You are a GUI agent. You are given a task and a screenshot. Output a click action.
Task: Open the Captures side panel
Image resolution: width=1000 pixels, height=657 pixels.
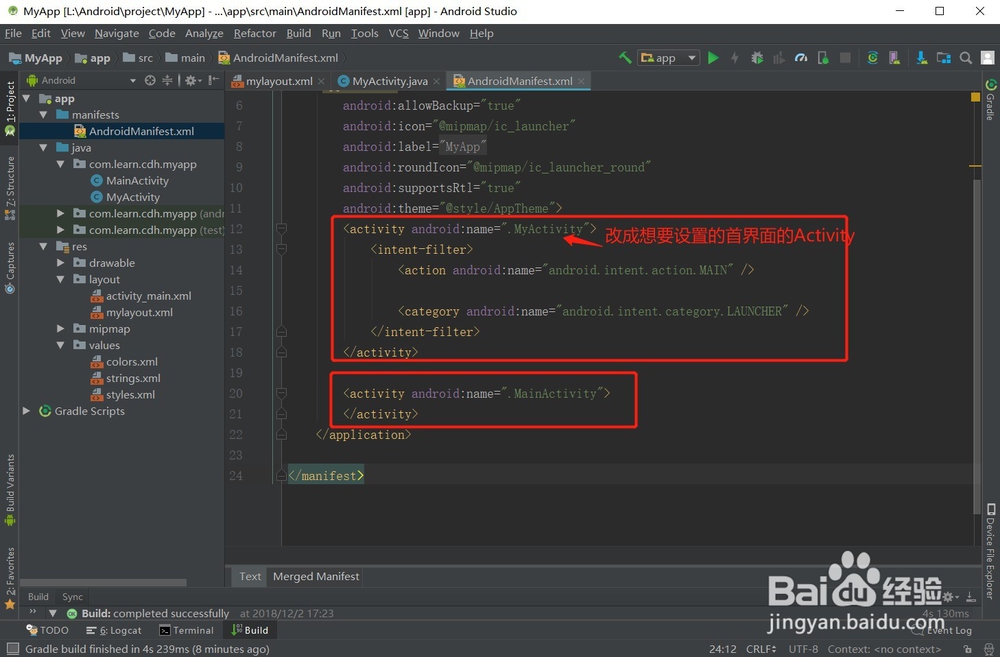[10, 268]
